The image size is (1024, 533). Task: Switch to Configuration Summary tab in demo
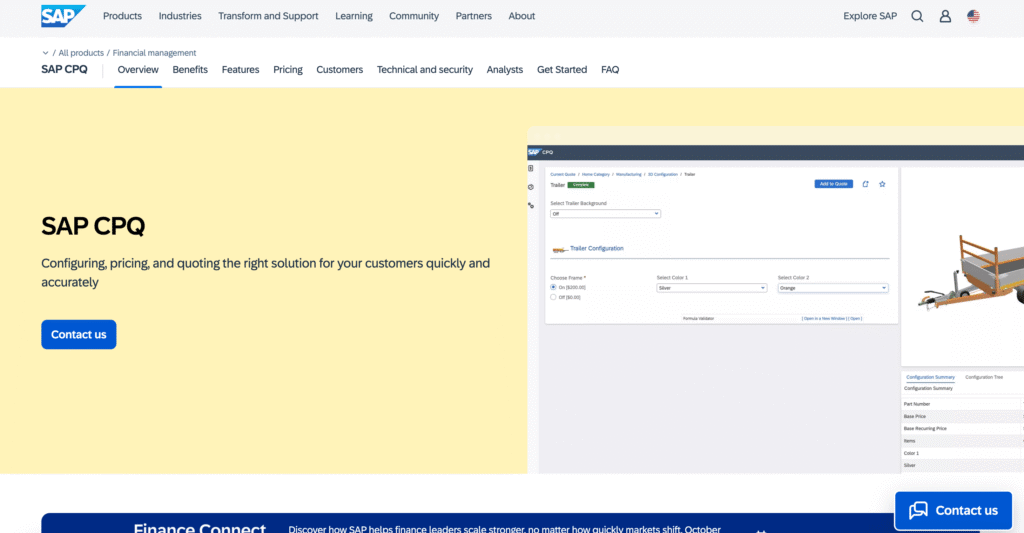point(931,378)
